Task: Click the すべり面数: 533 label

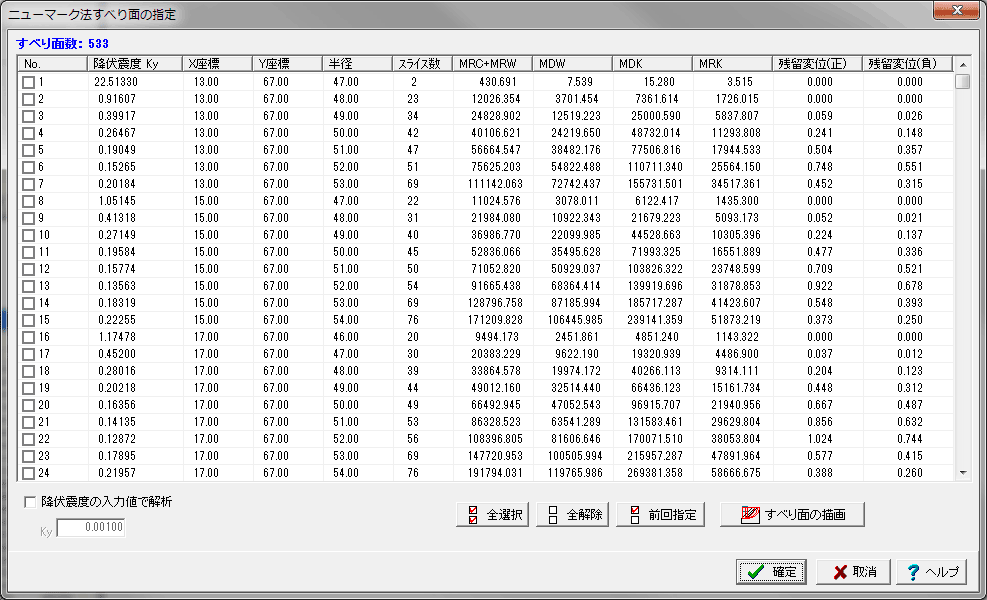Action: click(62, 43)
